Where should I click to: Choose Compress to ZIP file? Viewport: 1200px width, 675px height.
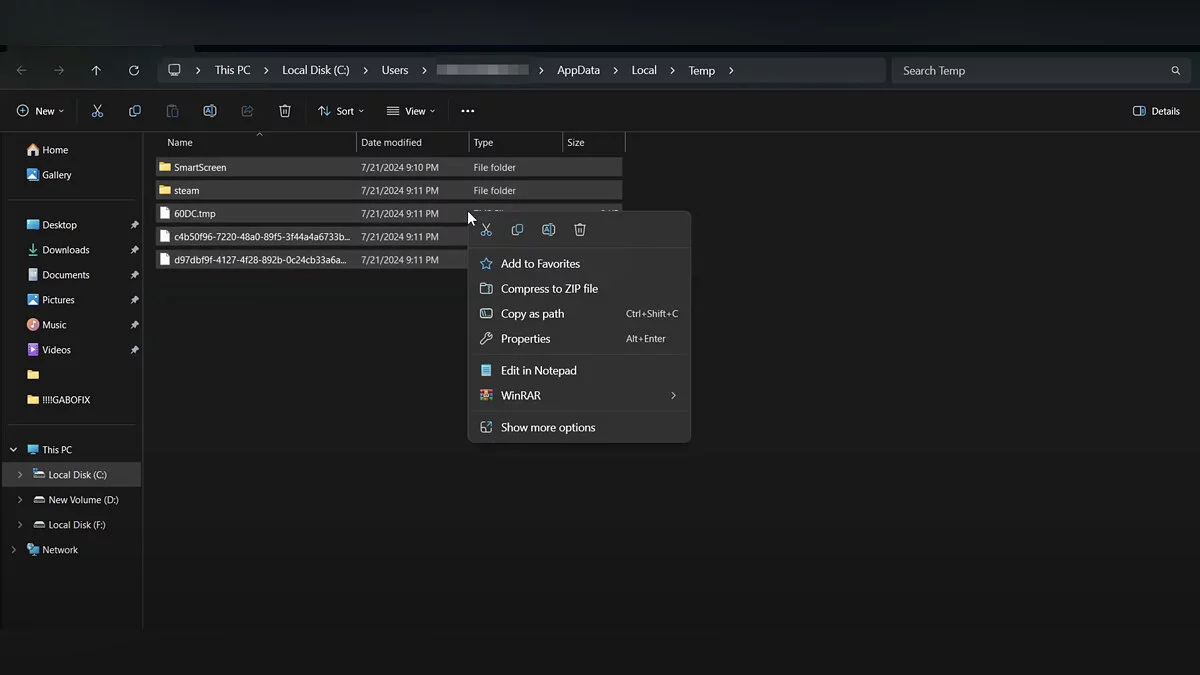[x=549, y=289]
